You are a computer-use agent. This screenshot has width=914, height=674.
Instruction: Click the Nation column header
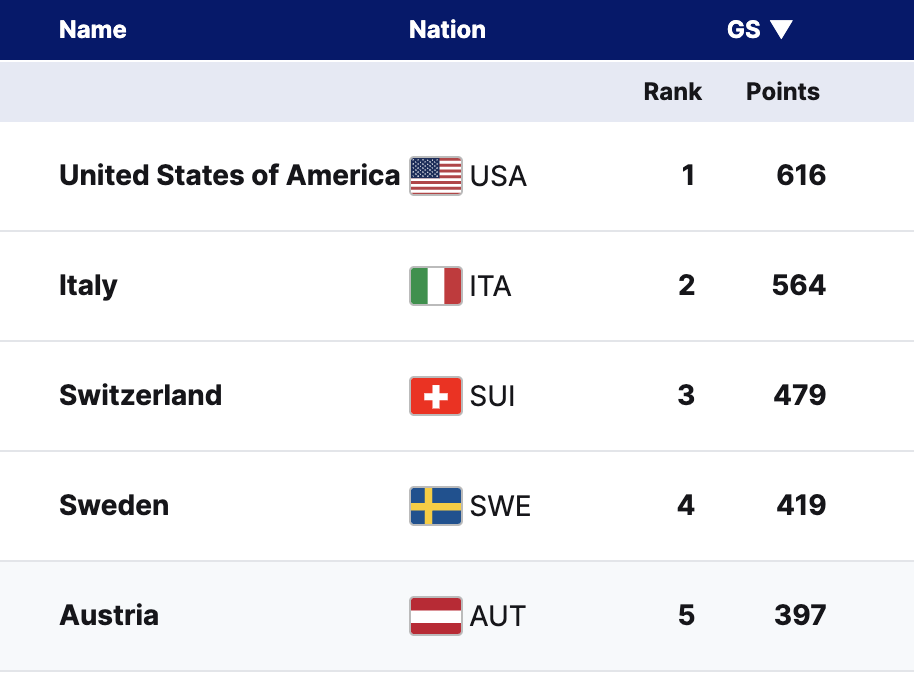(x=447, y=30)
